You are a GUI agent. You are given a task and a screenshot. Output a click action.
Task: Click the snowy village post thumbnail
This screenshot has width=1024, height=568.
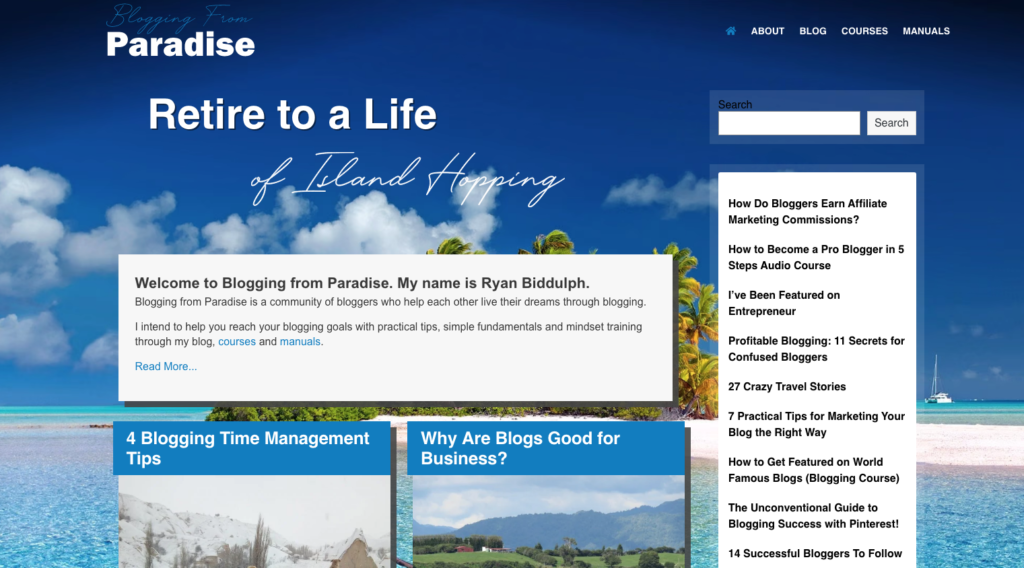254,521
